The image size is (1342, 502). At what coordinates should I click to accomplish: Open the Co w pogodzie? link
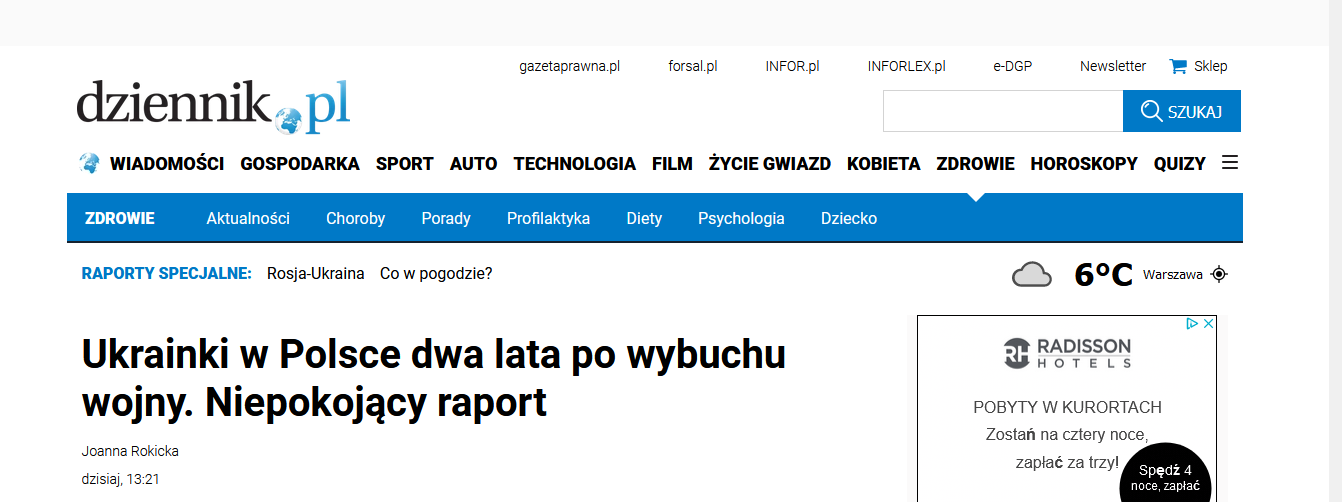(436, 274)
